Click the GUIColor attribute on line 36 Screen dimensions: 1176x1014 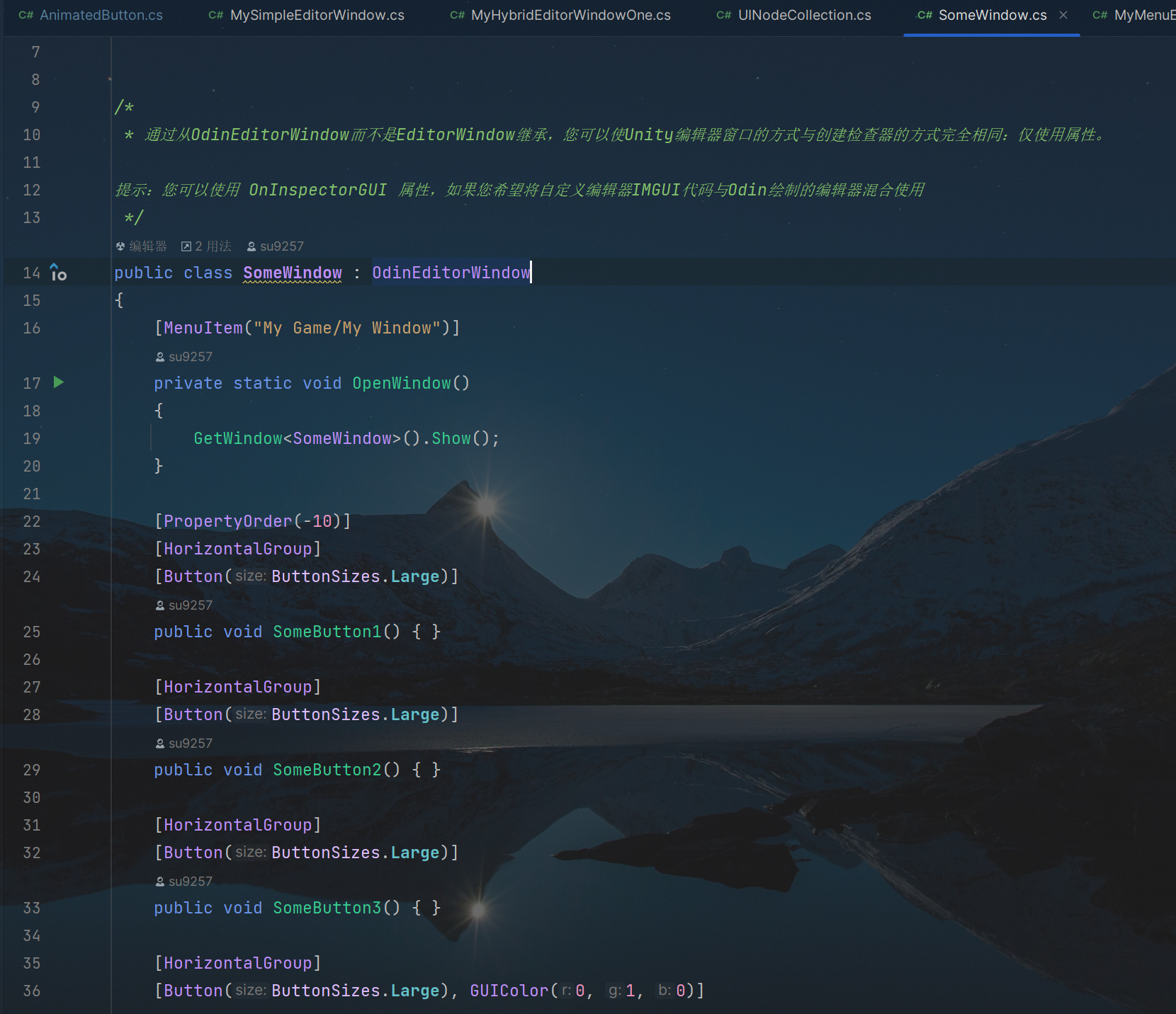pyautogui.click(x=509, y=991)
